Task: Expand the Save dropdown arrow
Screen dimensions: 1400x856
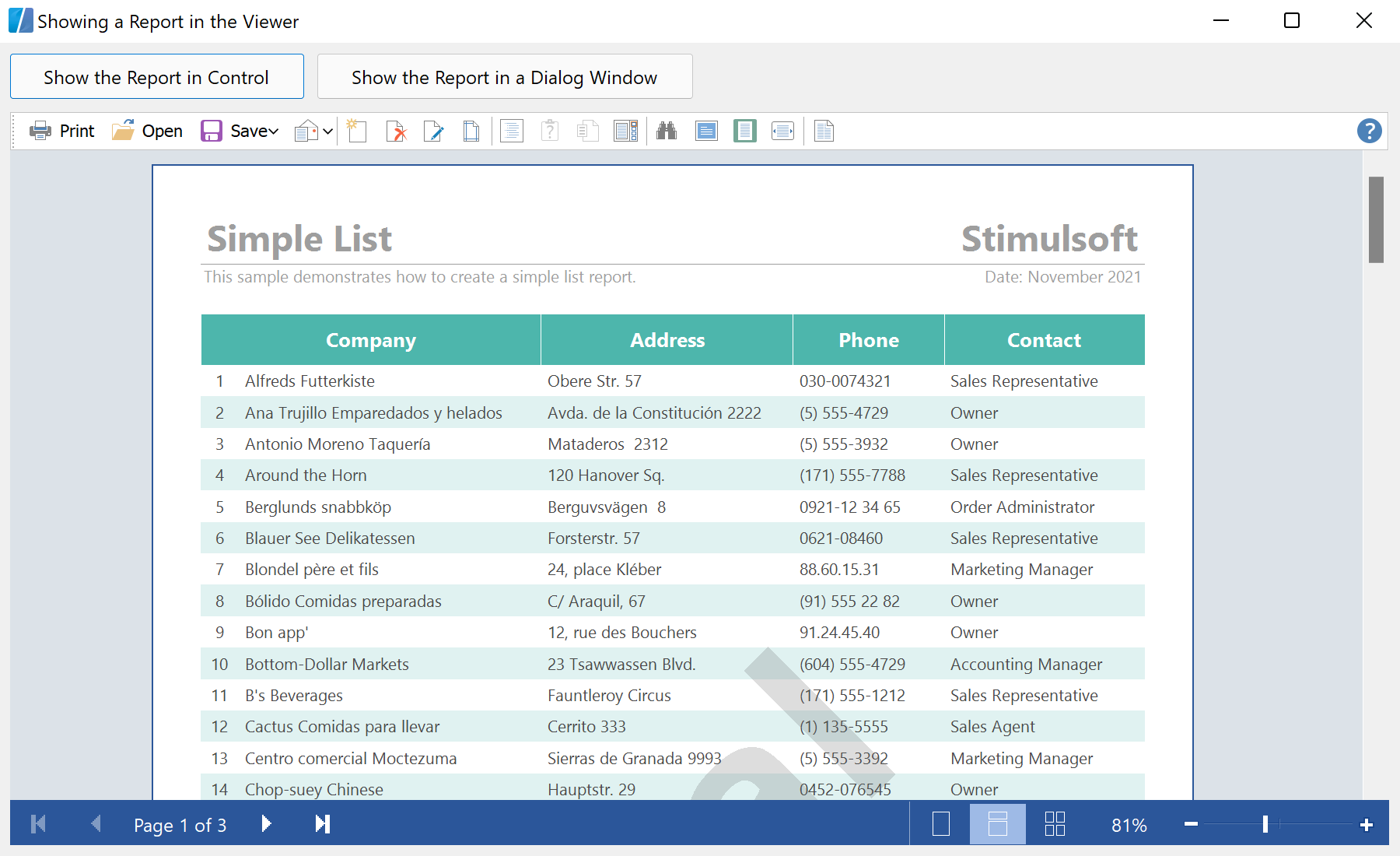Action: point(273,132)
